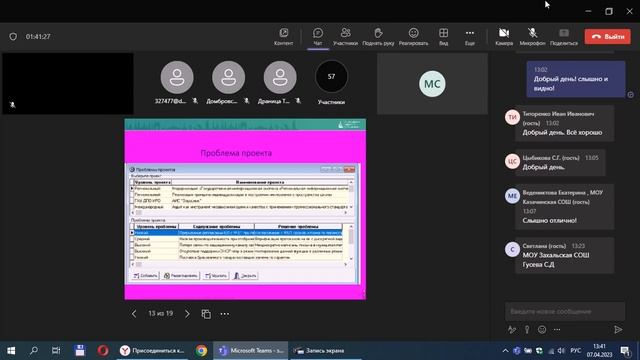Open the 57 more participants bubble
This screenshot has height=360, width=640.
coord(331,76)
